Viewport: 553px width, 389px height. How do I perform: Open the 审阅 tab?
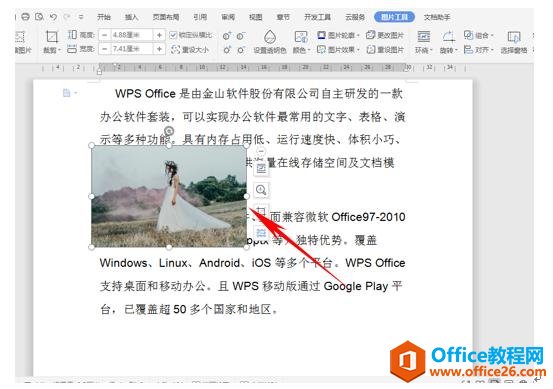pyautogui.click(x=228, y=17)
